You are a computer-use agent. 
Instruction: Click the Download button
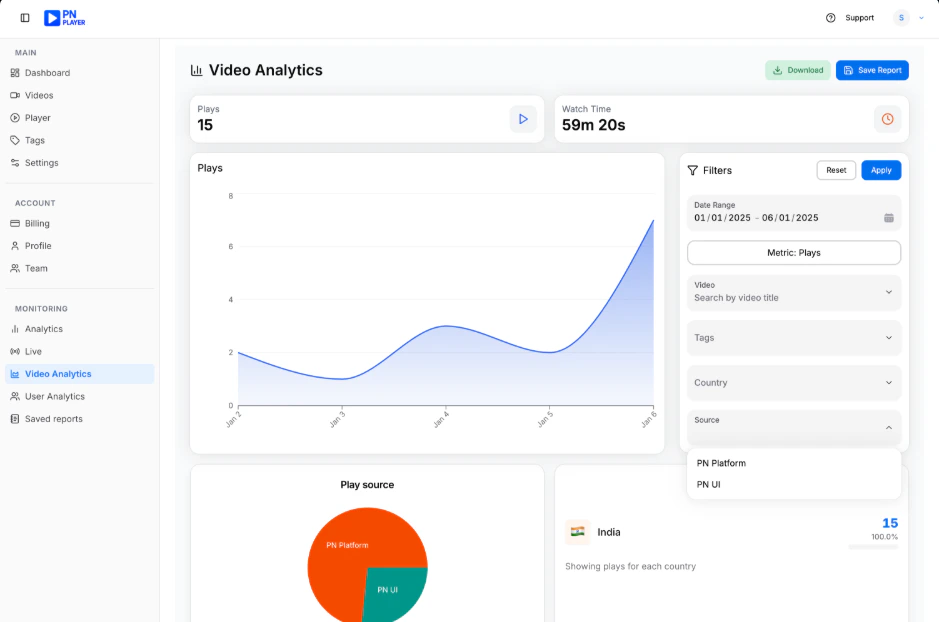click(x=797, y=70)
